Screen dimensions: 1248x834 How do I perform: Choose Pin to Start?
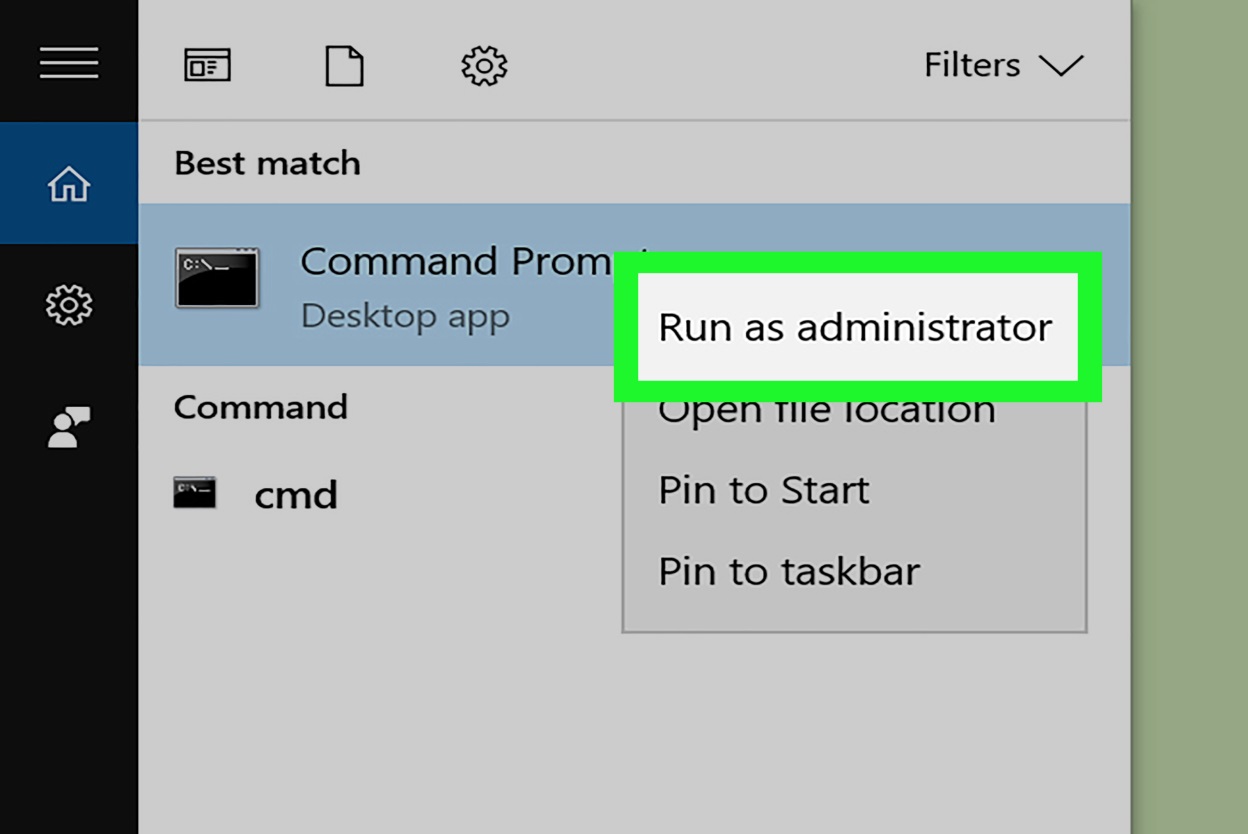click(764, 490)
